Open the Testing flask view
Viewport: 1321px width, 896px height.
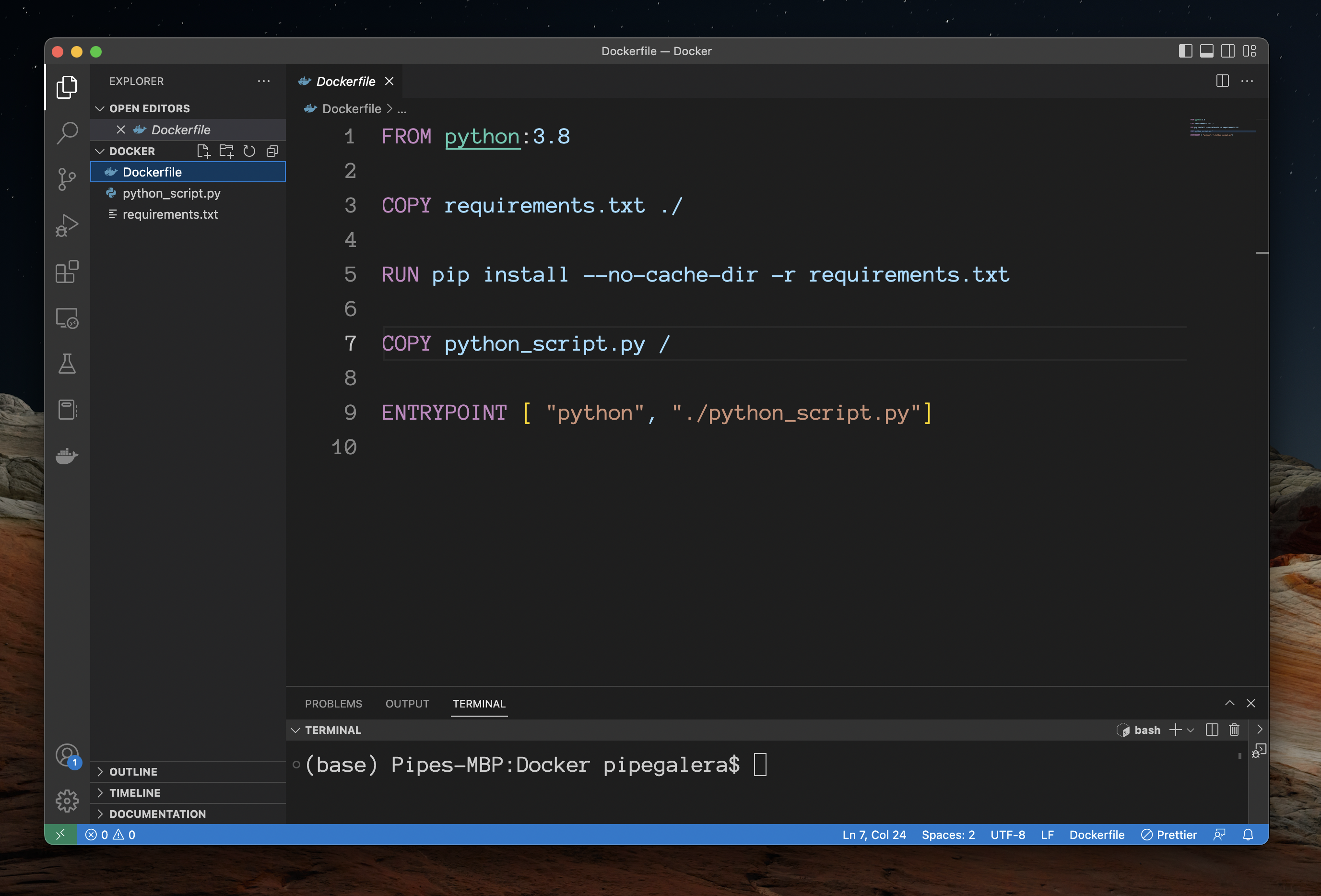pos(67,364)
